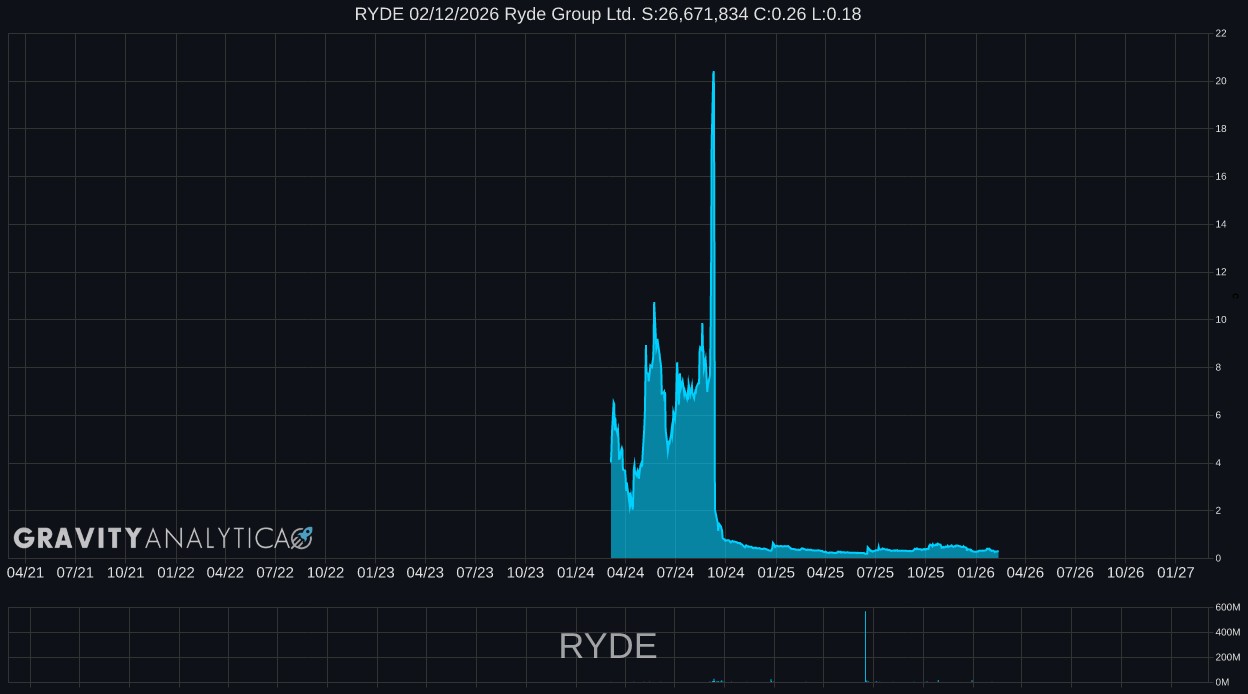Viewport: 1248px width, 694px height.
Task: Click the chart title for Ryde Group Ltd.
Action: point(608,14)
